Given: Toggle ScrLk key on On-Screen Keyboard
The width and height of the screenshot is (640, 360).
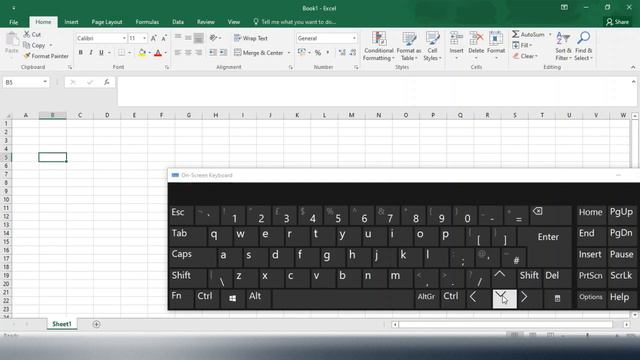Looking at the screenshot, I should [x=621, y=278].
